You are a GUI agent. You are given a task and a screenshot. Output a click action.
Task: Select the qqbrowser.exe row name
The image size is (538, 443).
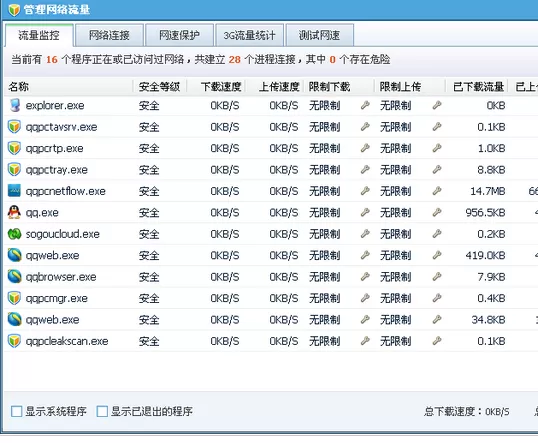(x=61, y=277)
